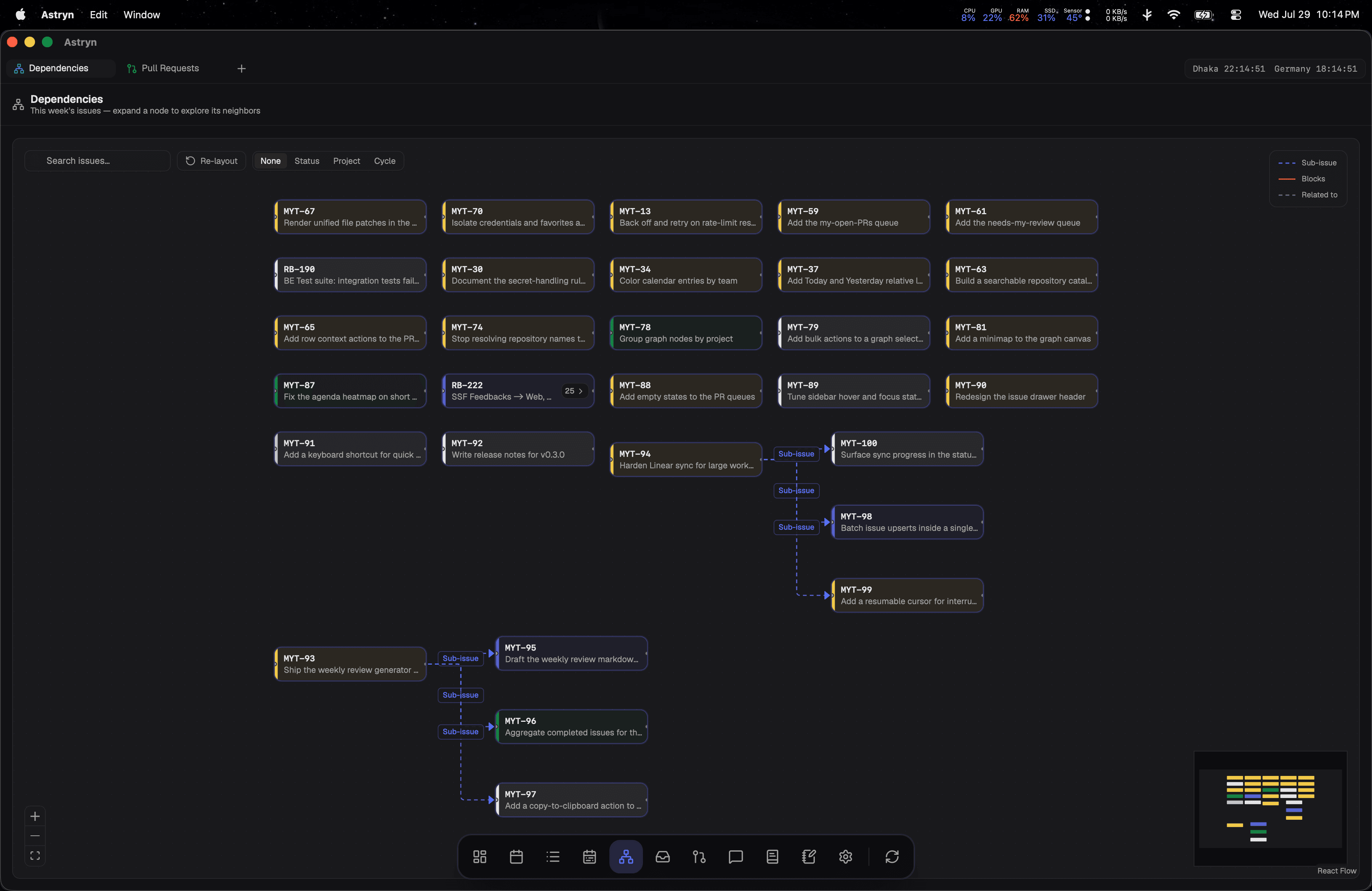The height and width of the screenshot is (891, 1372).
Task: Click the Dhaka and Germany world clock display
Action: [1274, 69]
